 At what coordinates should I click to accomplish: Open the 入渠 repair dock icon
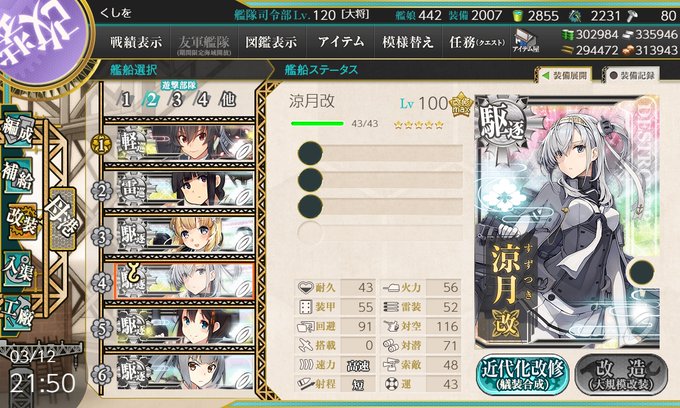pyautogui.click(x=17, y=269)
